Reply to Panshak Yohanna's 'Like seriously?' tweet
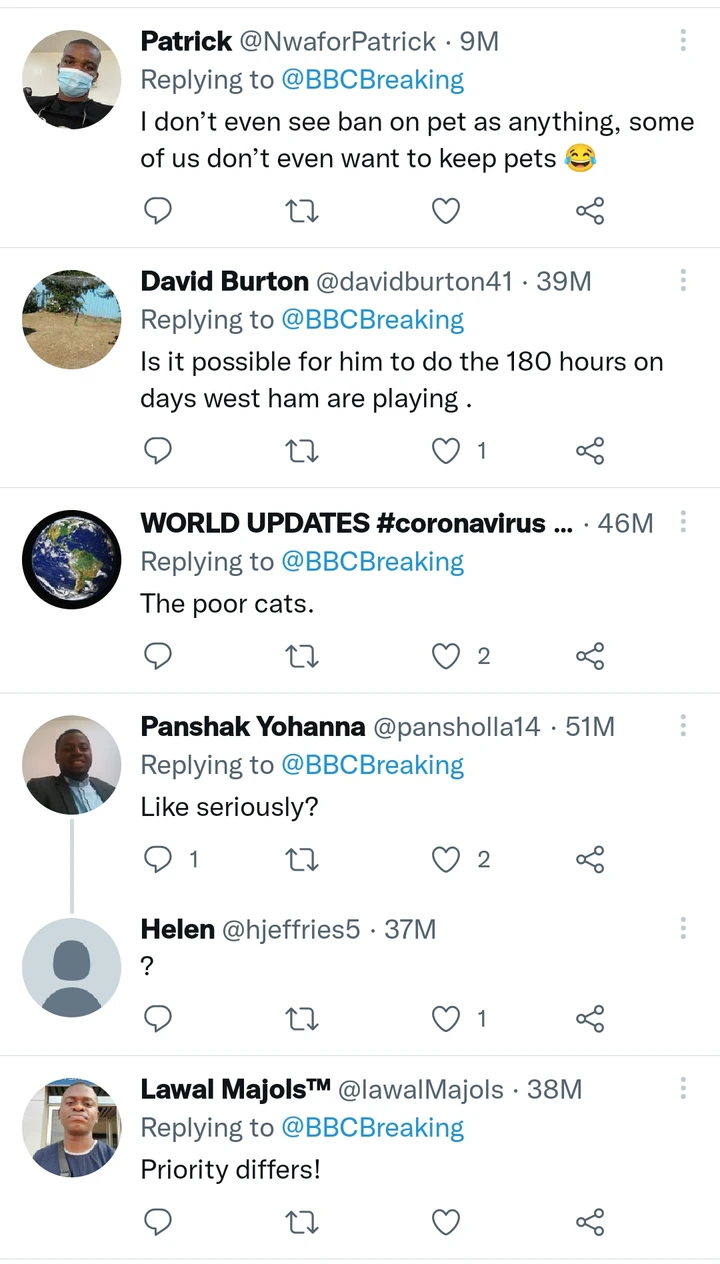720x1264 pixels. click(x=158, y=859)
